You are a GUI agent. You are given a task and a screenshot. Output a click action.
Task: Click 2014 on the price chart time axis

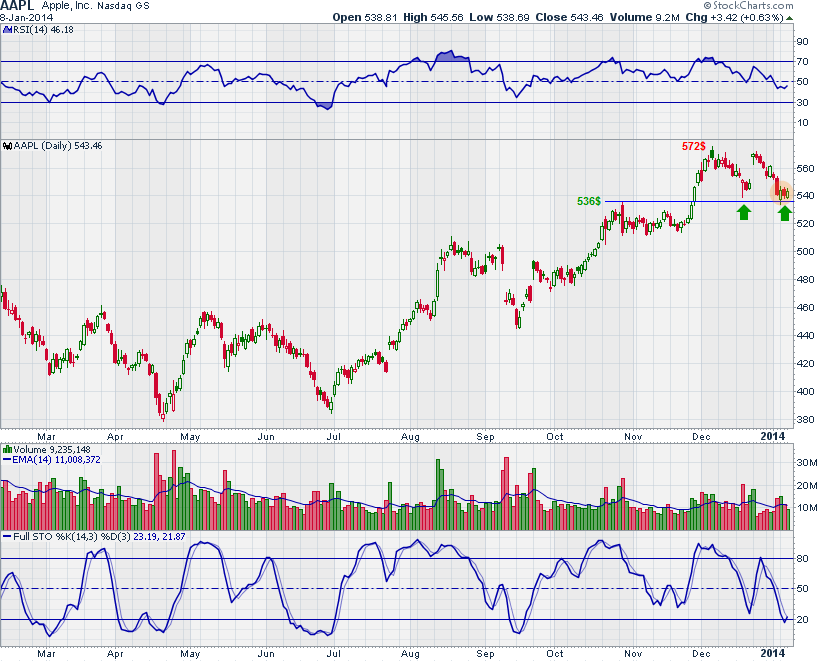pyautogui.click(x=773, y=436)
